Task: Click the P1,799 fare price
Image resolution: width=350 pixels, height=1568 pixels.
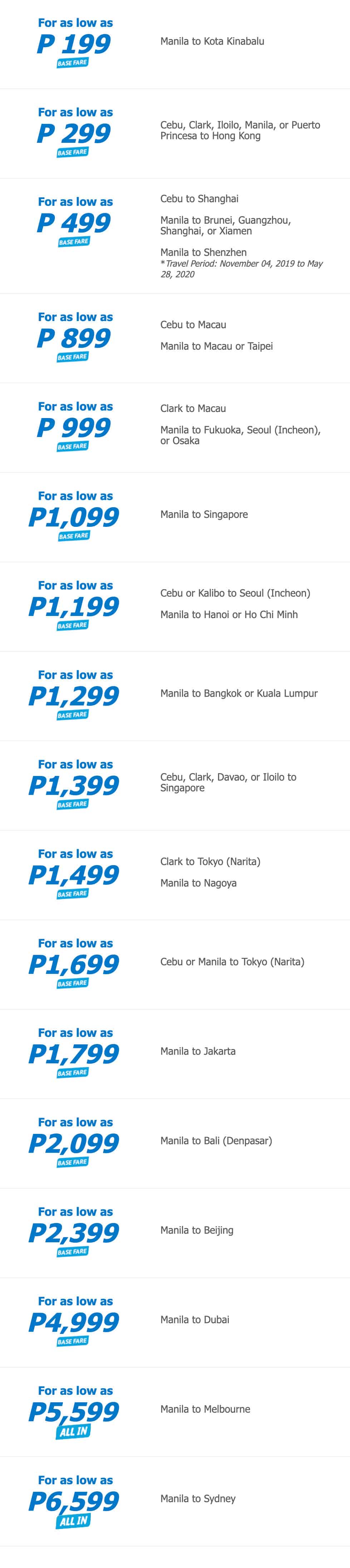Action: [74, 1054]
